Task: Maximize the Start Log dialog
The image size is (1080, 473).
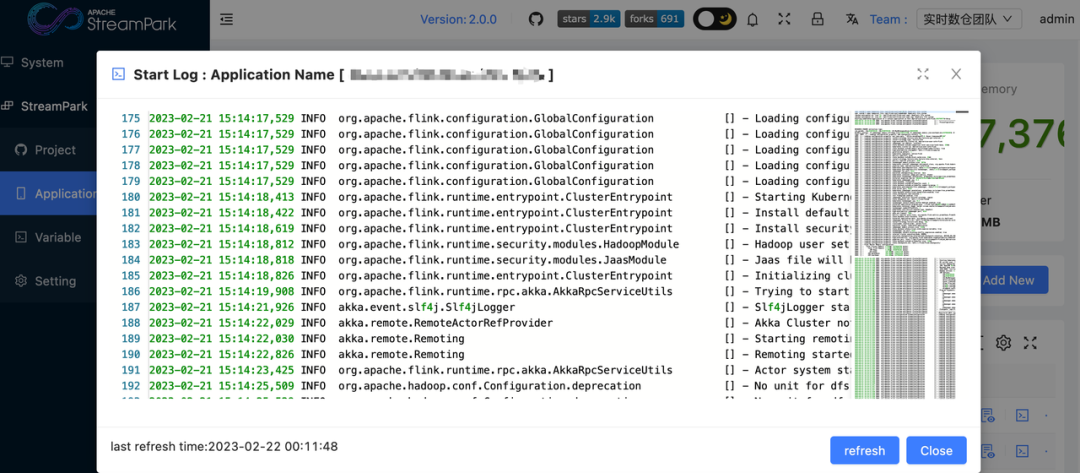Action: 923,74
